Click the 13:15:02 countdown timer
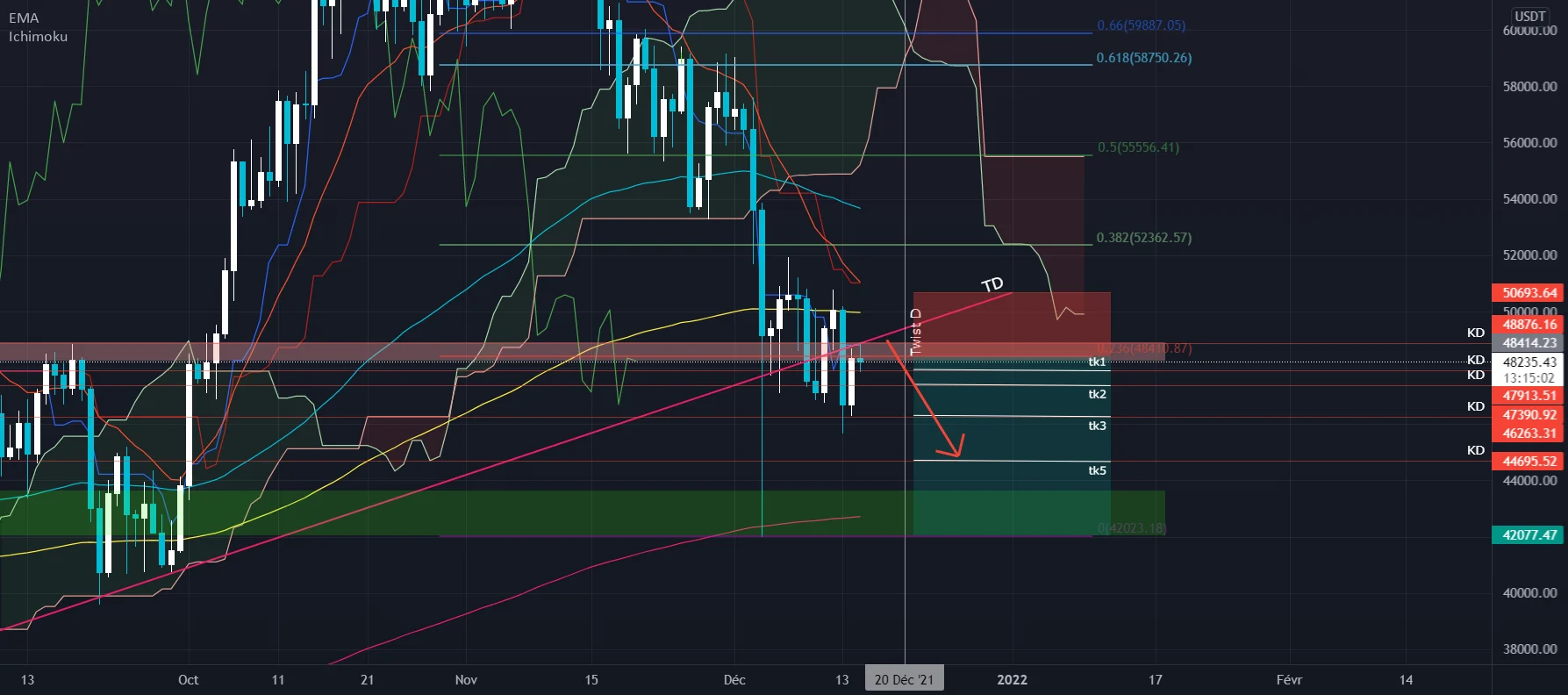 [1528, 378]
